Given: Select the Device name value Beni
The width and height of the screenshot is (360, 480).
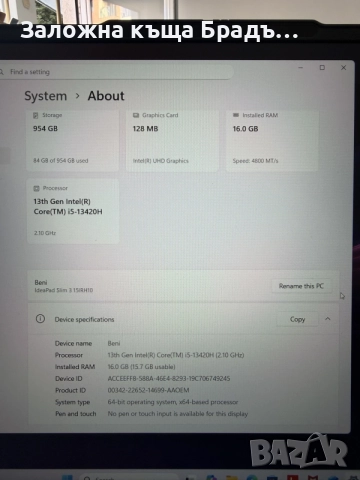Looking at the screenshot, I should (114, 343).
